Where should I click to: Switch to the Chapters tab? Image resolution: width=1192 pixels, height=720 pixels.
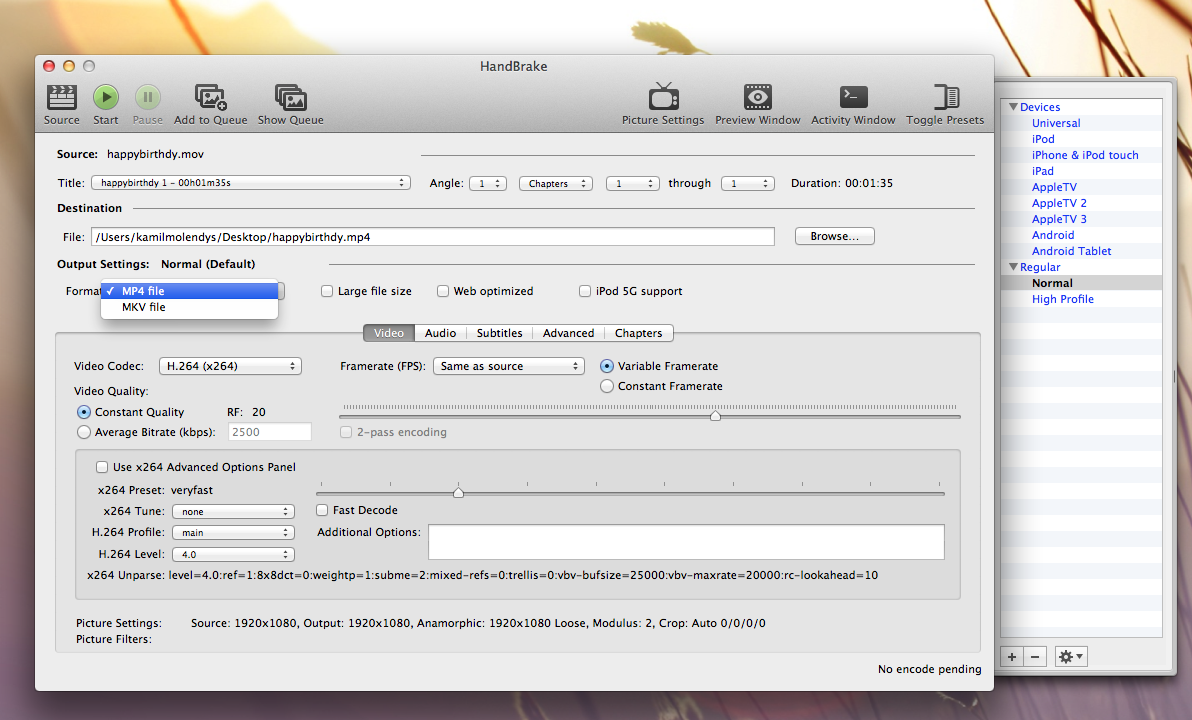(x=639, y=333)
